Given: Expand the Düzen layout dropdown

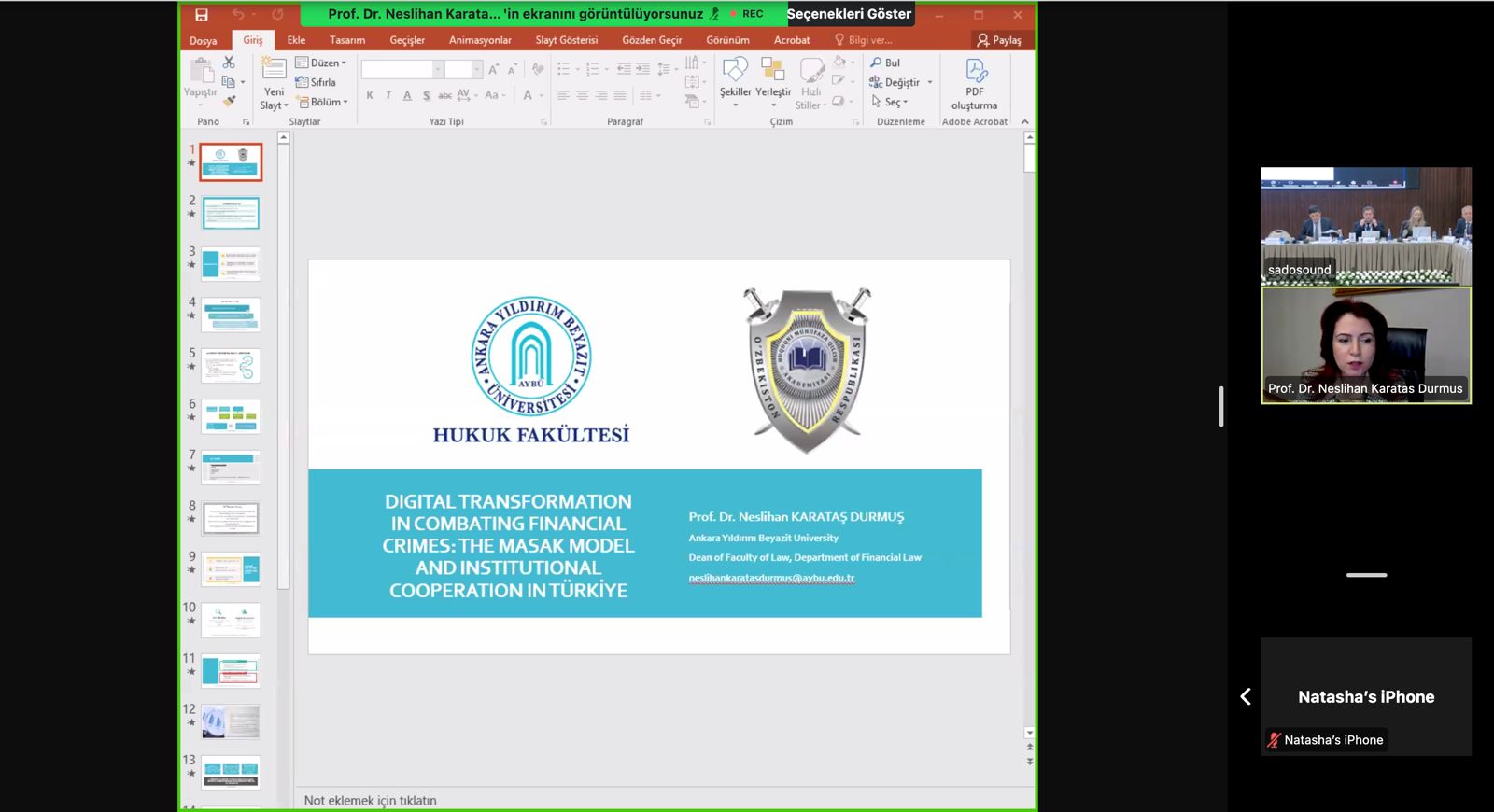Looking at the screenshot, I should 321,63.
